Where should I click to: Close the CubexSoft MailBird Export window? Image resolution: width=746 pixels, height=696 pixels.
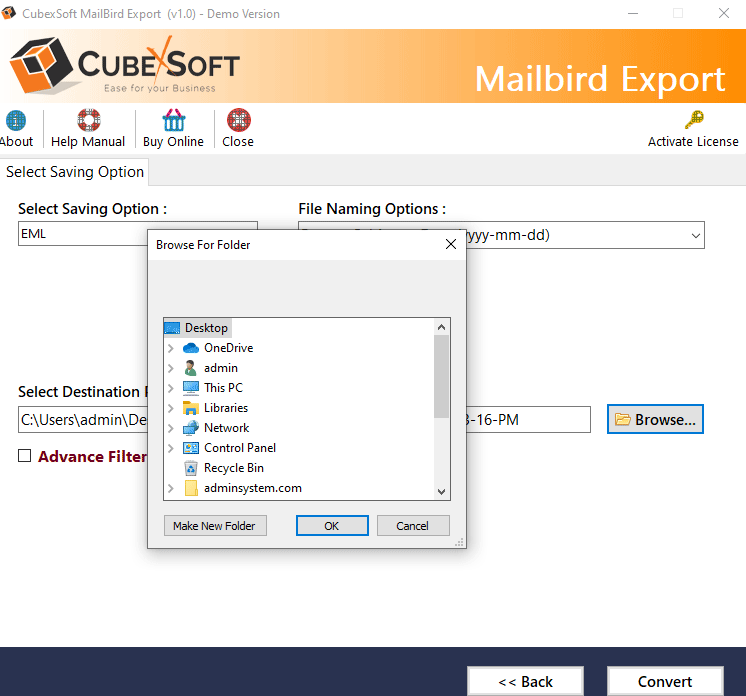pyautogui.click(x=724, y=13)
